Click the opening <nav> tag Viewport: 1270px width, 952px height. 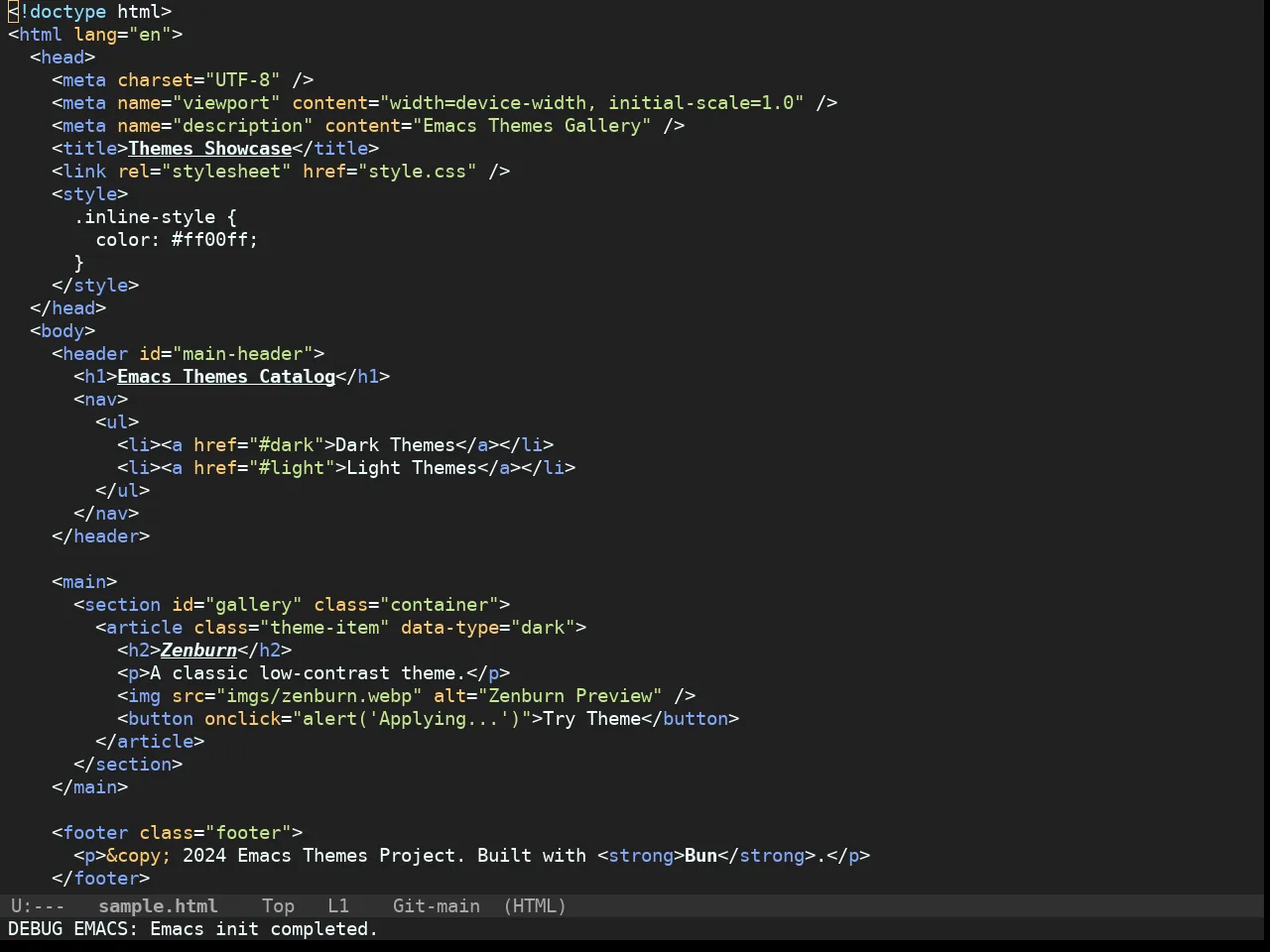pos(101,400)
